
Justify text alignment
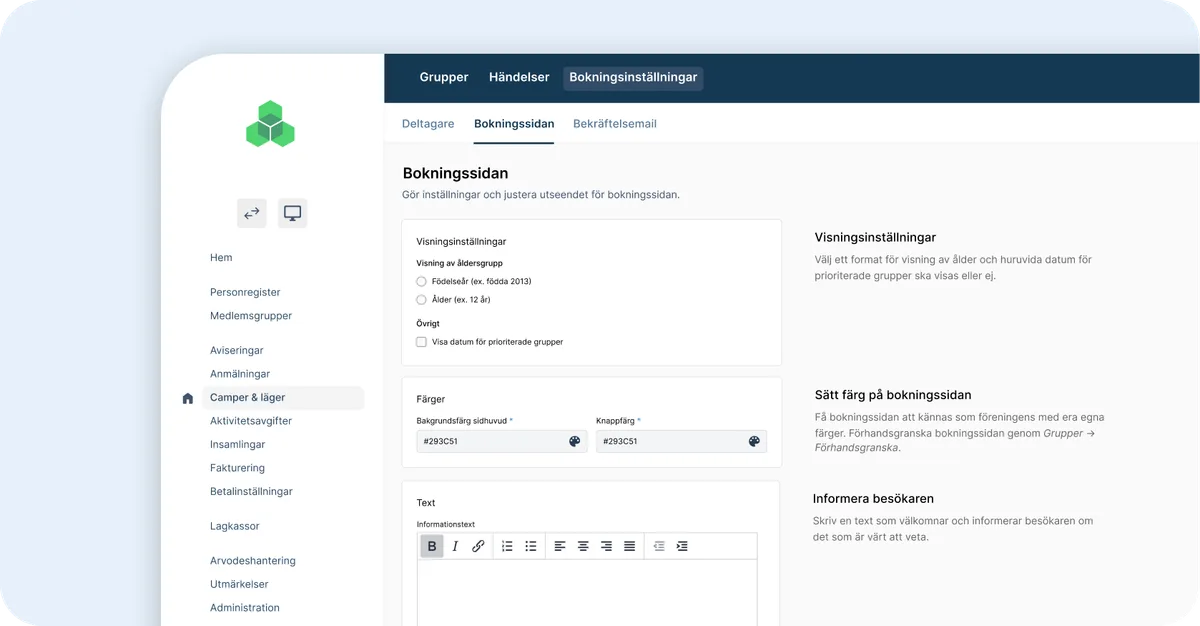click(629, 546)
